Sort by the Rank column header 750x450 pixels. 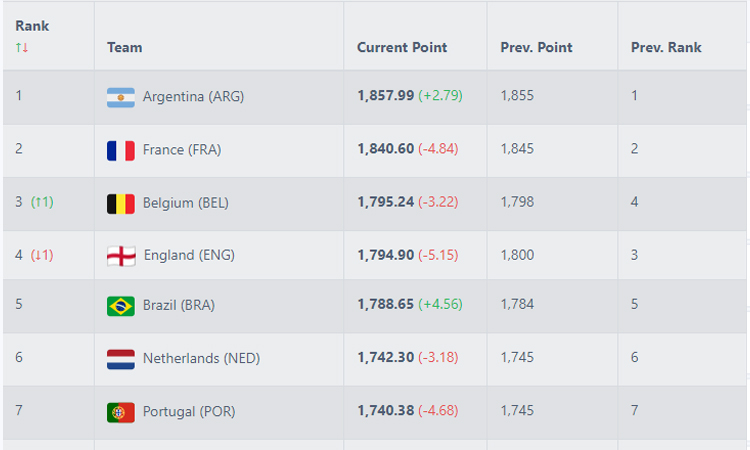(x=32, y=26)
